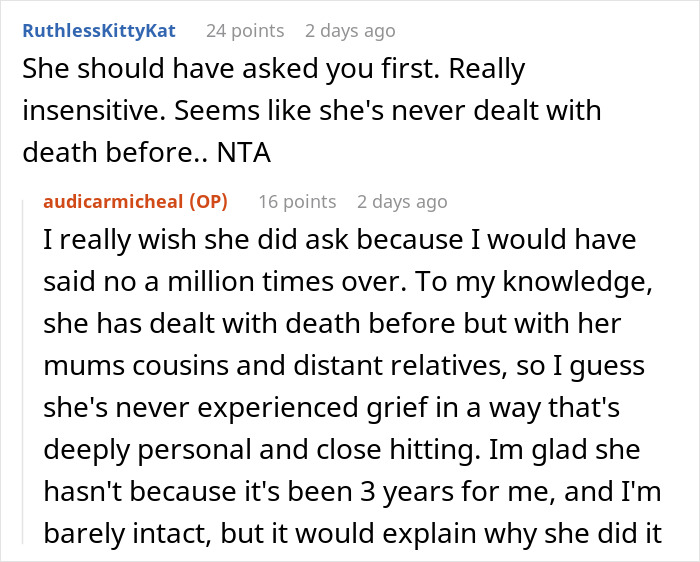Open RuthlessKittyKat comment's 2 days ago timestamp

[x=350, y=31]
